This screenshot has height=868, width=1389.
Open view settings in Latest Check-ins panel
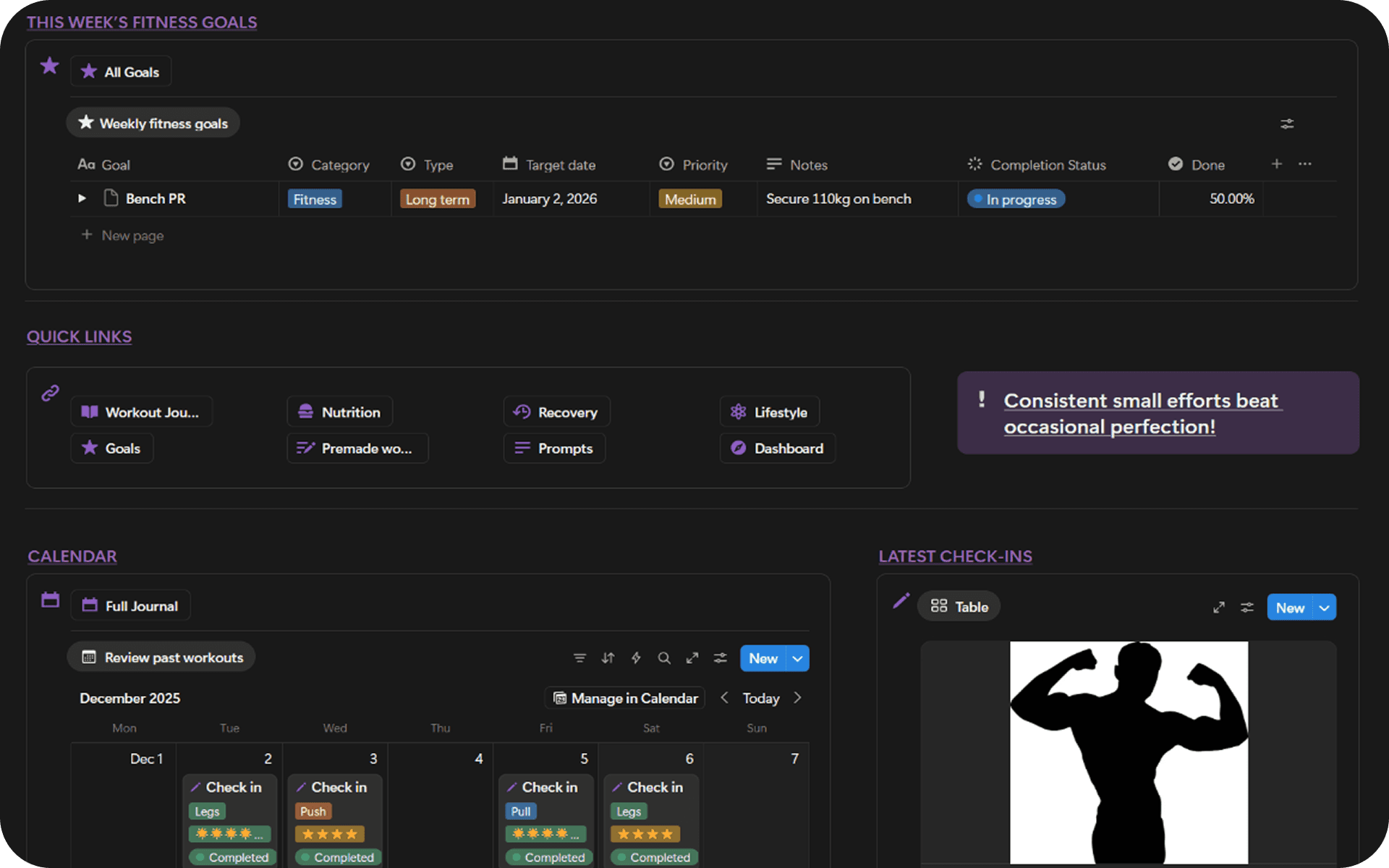[1247, 608]
